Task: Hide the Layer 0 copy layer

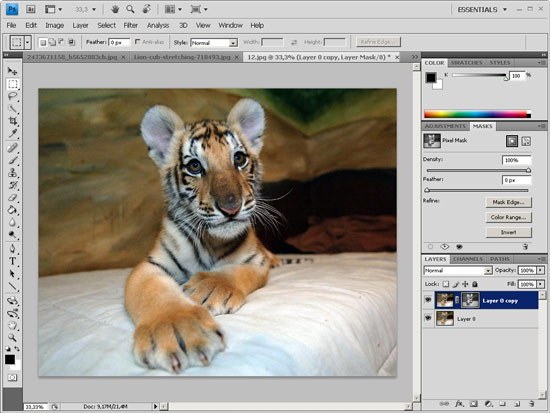Action: coord(428,300)
